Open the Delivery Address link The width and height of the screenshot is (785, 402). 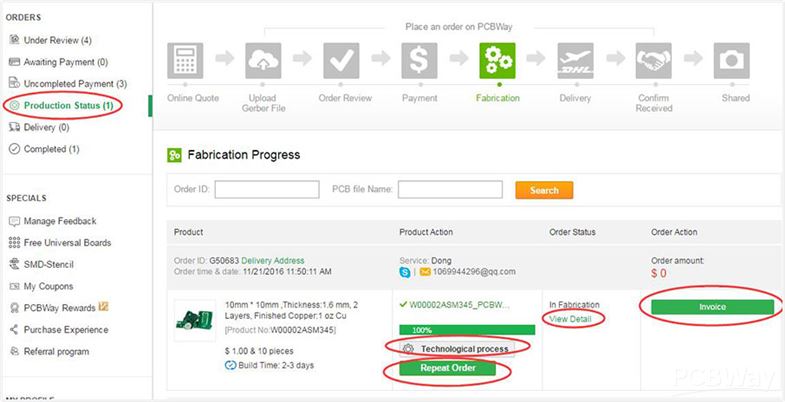point(273,261)
